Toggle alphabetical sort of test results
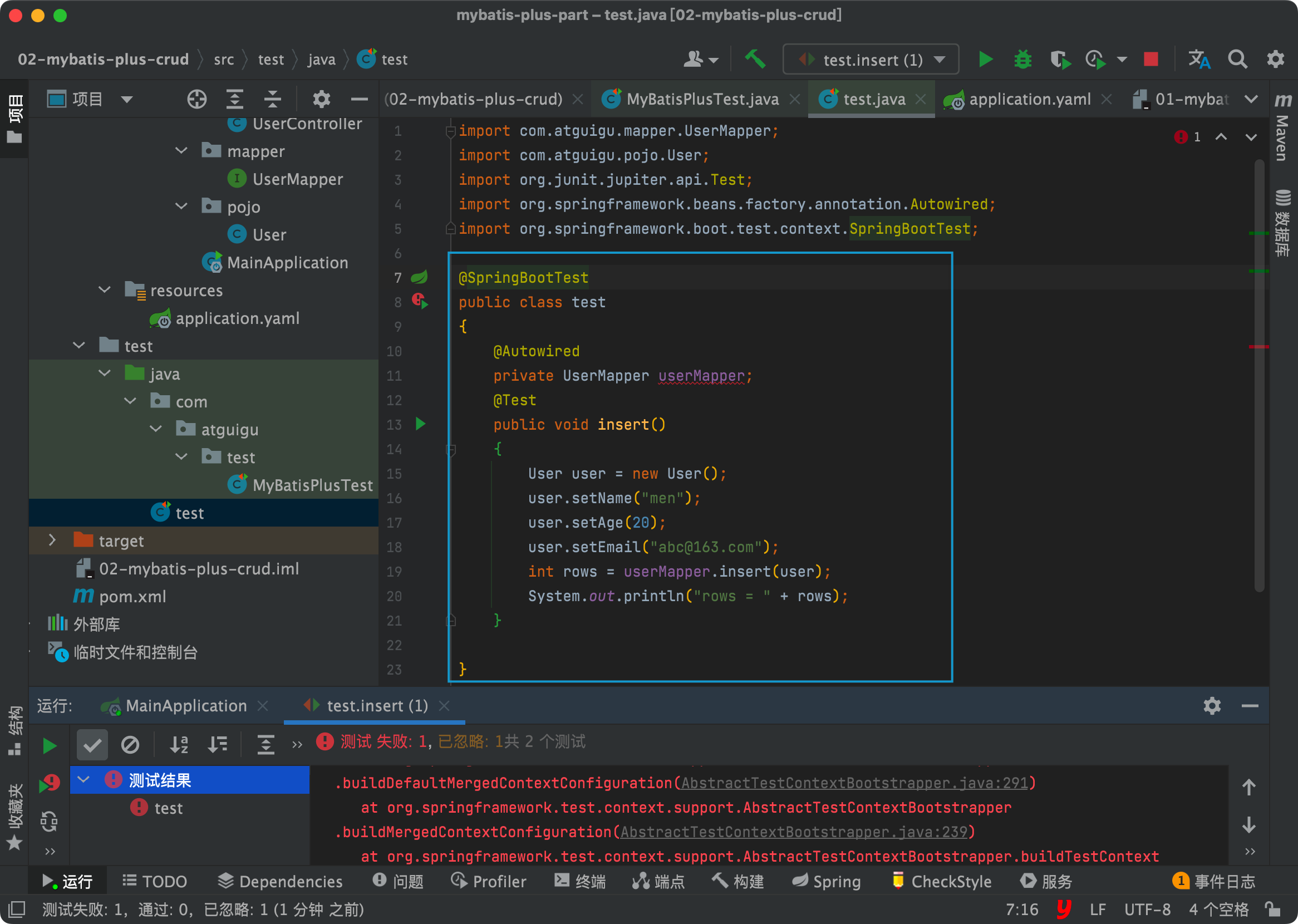 point(179,744)
